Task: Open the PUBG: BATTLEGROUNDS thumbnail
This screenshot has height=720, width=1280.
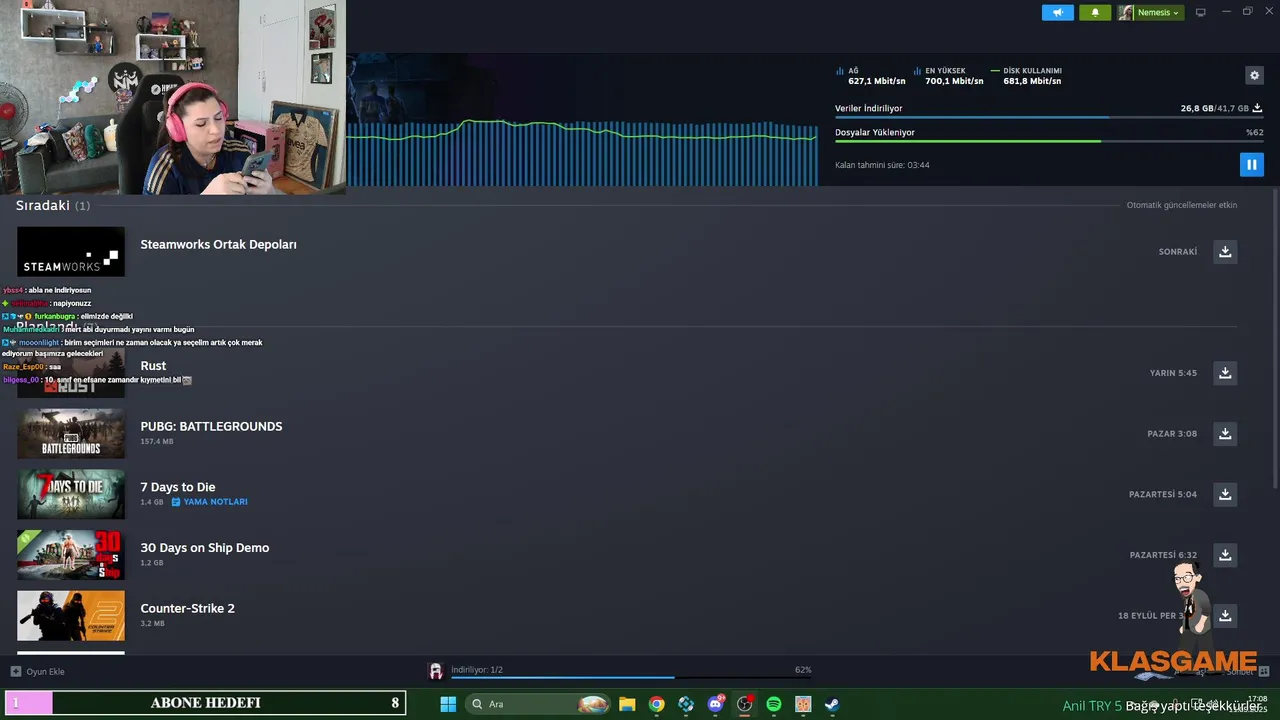Action: pyautogui.click(x=71, y=433)
